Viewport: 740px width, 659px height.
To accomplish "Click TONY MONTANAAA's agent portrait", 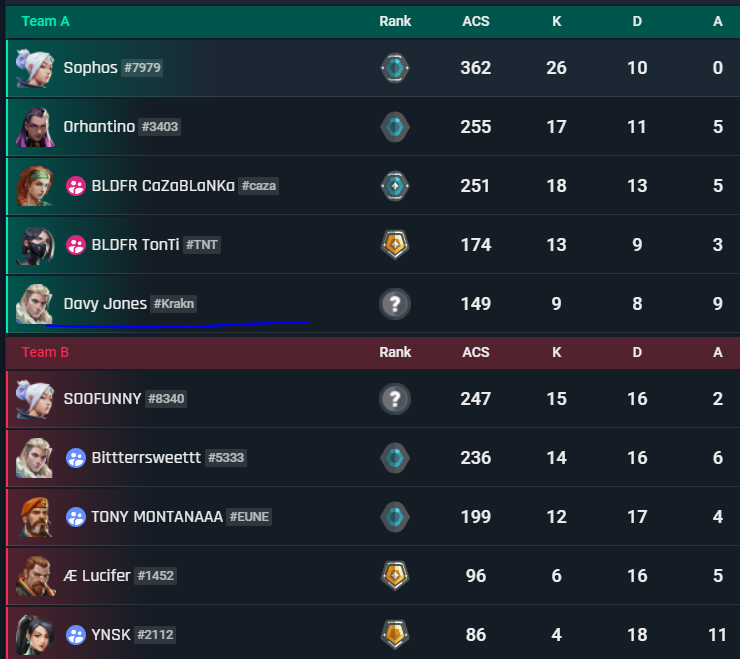I will pos(34,517).
